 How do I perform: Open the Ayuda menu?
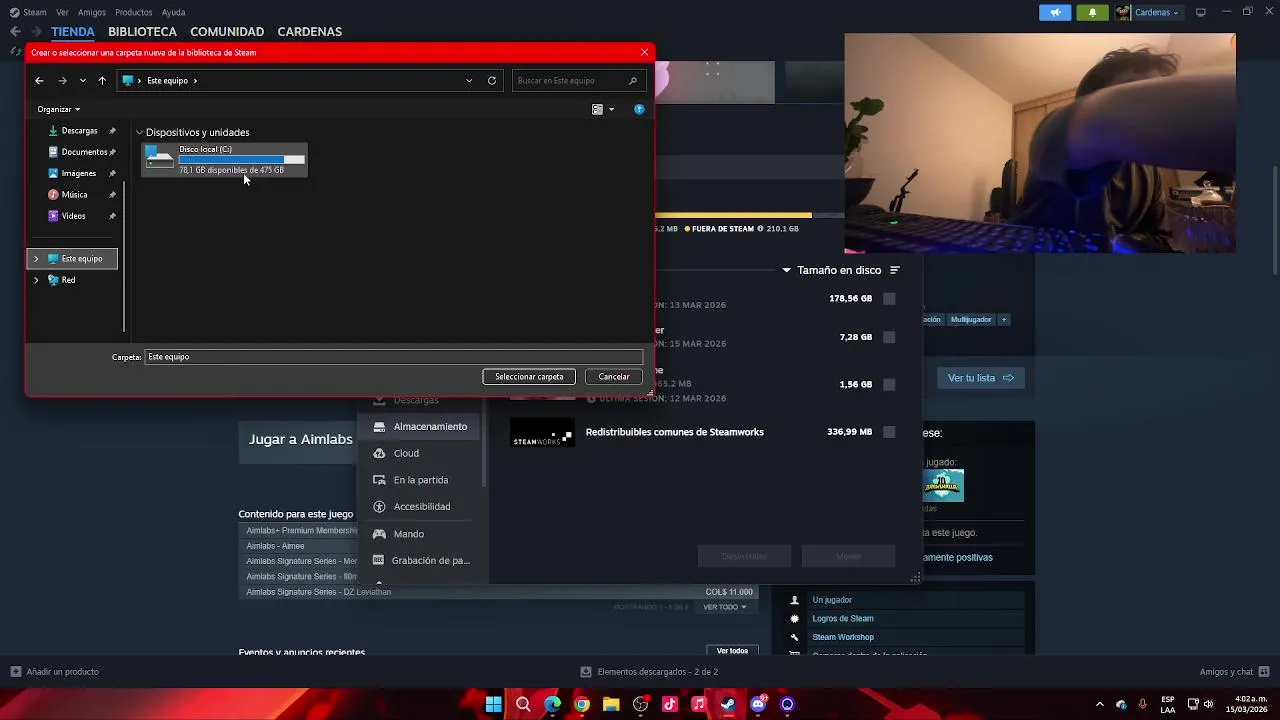[x=173, y=12]
